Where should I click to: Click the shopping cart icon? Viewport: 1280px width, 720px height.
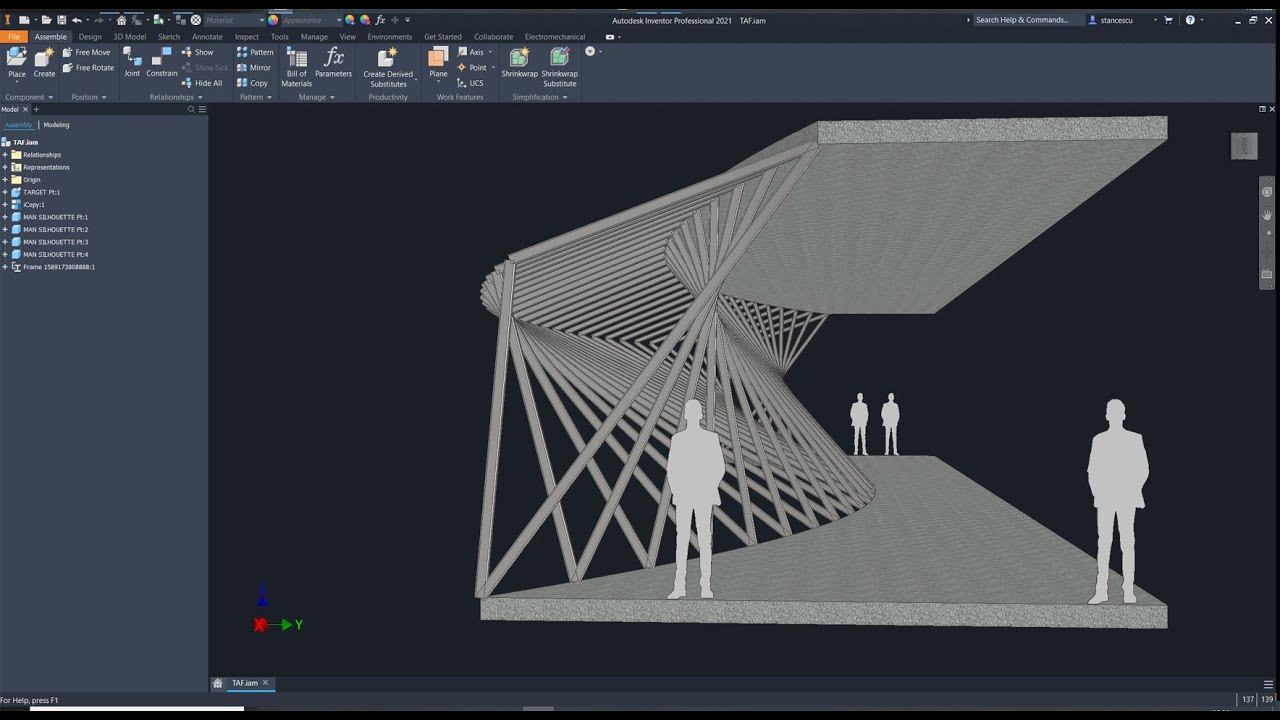1168,20
